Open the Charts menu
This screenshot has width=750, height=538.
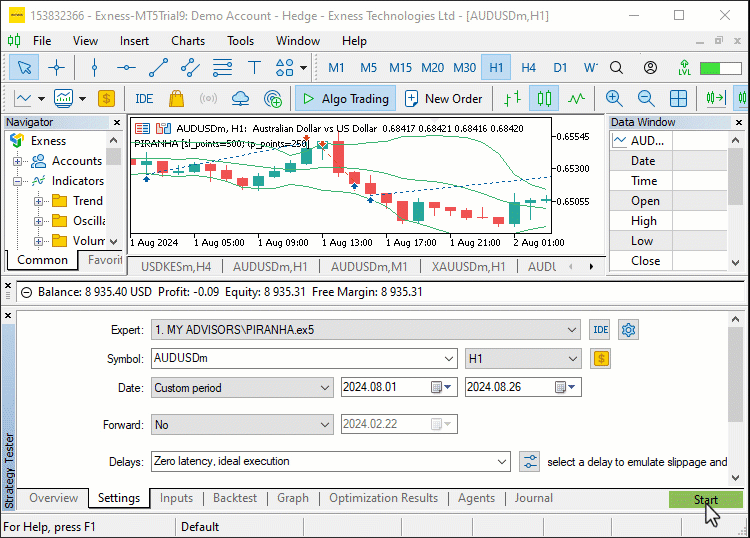(188, 41)
